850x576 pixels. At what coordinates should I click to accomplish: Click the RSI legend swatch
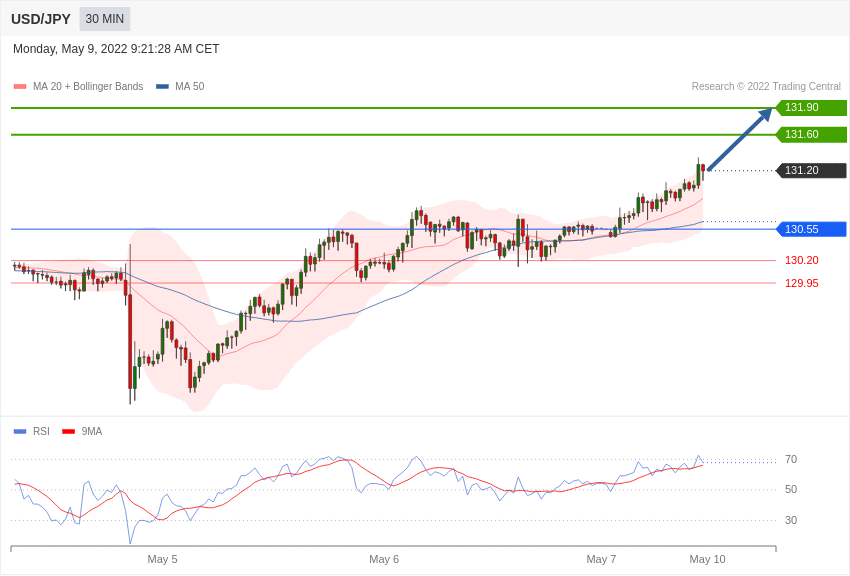coord(20,432)
